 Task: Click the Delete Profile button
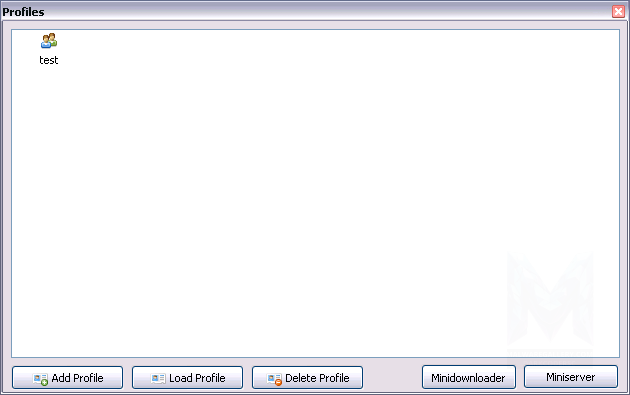[x=307, y=378]
